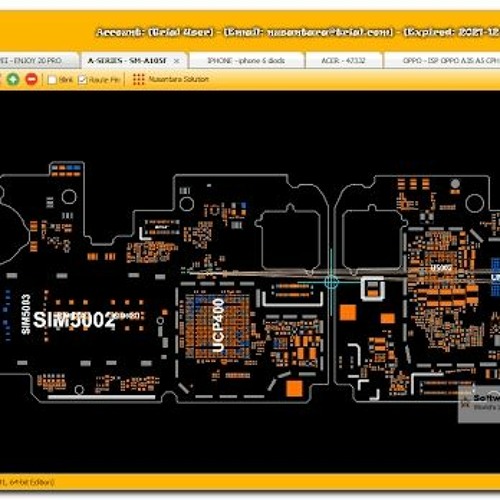
Task: Select the SIM5003 component
Action: click(26, 314)
